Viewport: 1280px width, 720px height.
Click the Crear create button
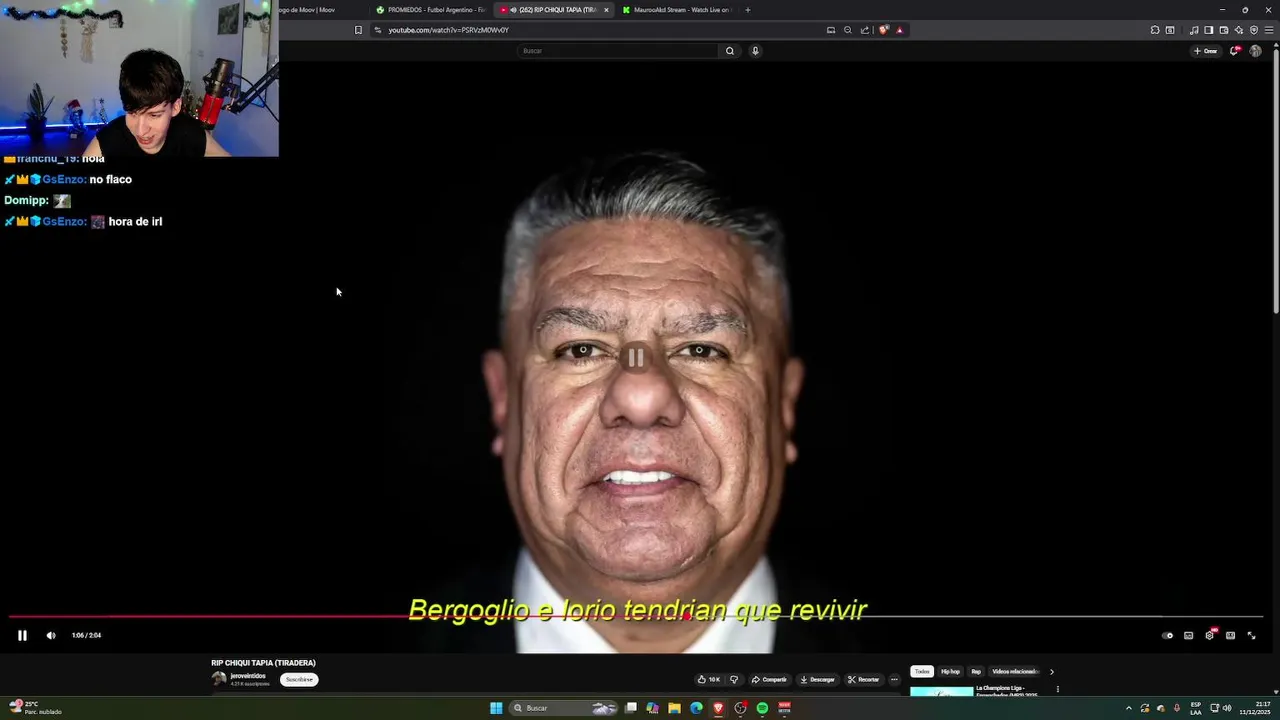1205,51
